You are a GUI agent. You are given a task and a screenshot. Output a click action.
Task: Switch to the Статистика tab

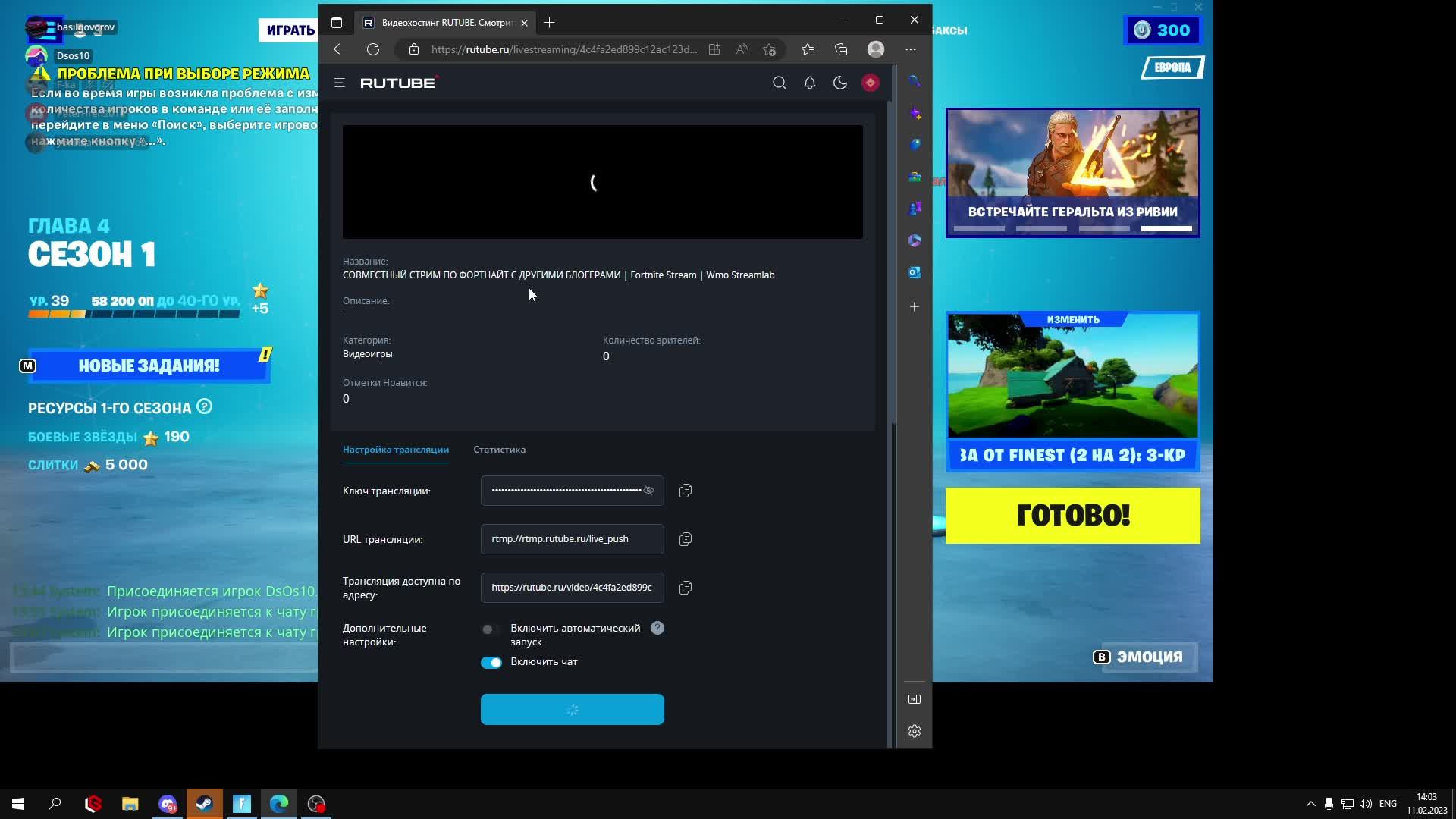tap(499, 450)
